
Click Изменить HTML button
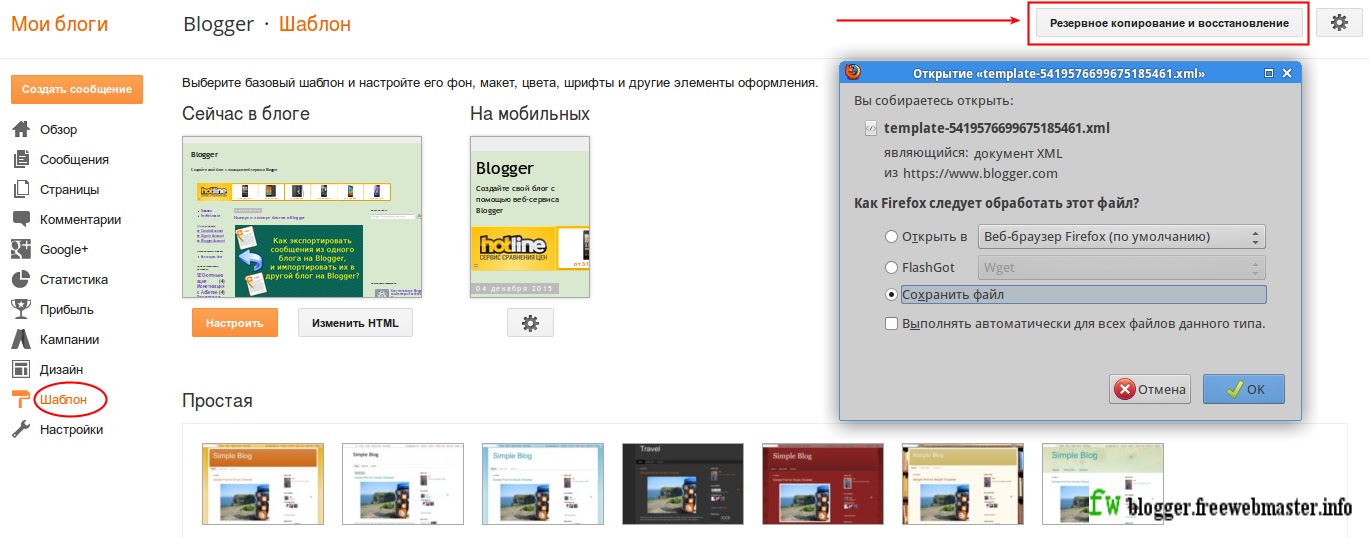(x=355, y=323)
